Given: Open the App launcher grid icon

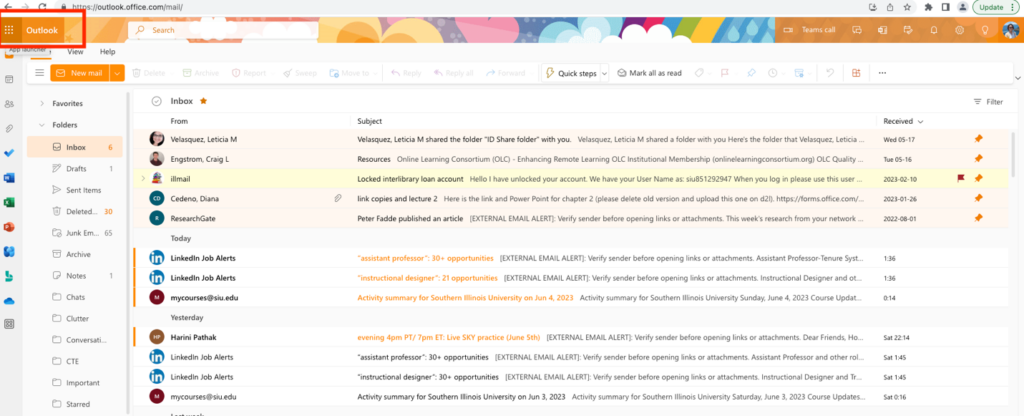Looking at the screenshot, I should 10,30.
